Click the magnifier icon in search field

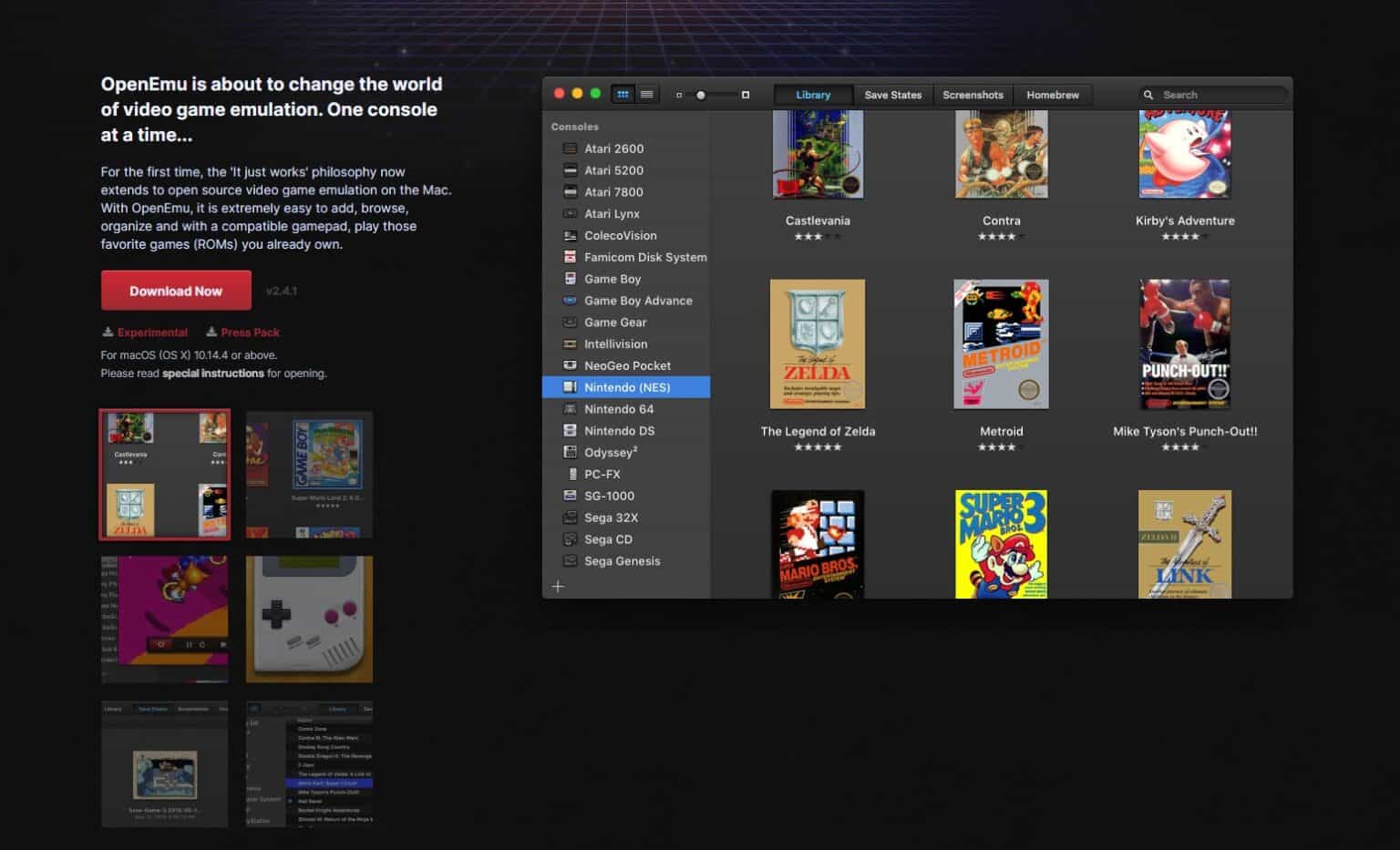[x=1148, y=95]
